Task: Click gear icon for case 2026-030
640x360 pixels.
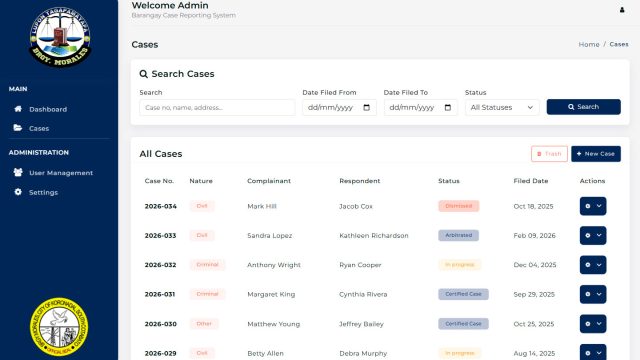Action: [588, 324]
